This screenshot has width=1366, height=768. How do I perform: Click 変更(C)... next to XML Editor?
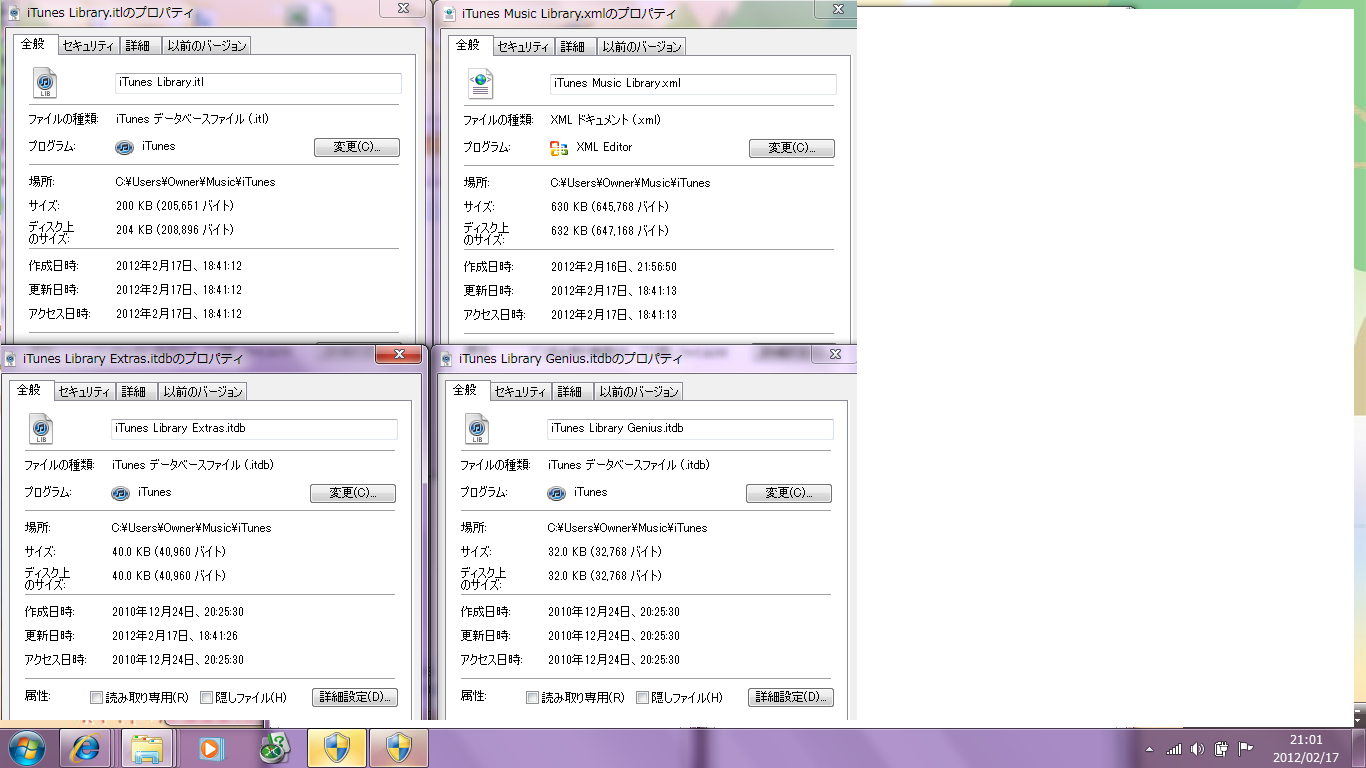click(x=792, y=149)
